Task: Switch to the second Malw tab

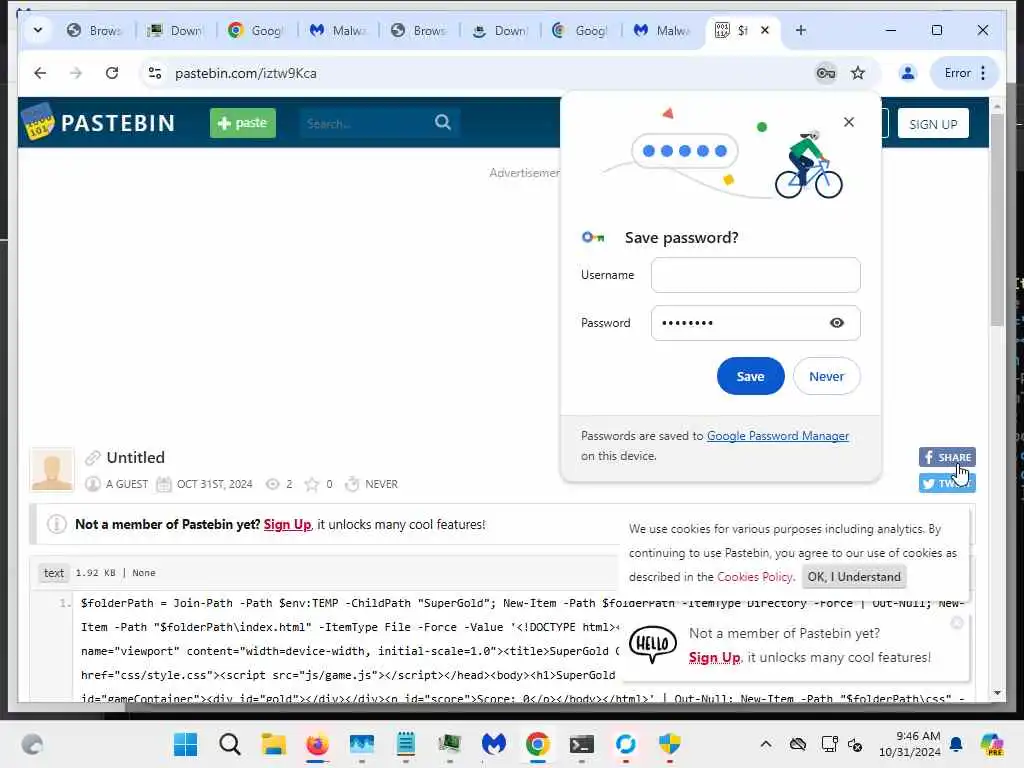Action: [x=661, y=31]
